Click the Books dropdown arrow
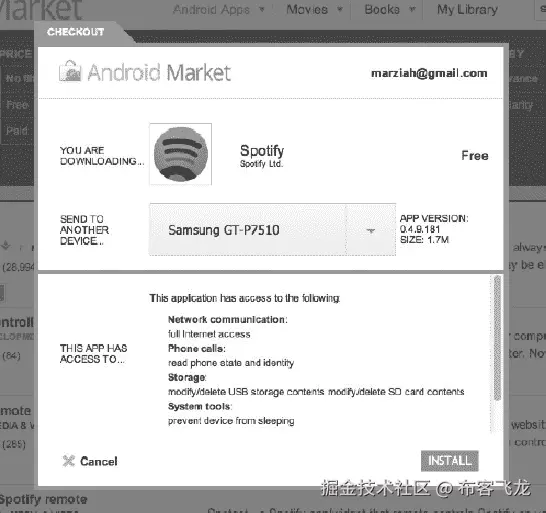Screen dimensions: 546x513 (x=412, y=9)
